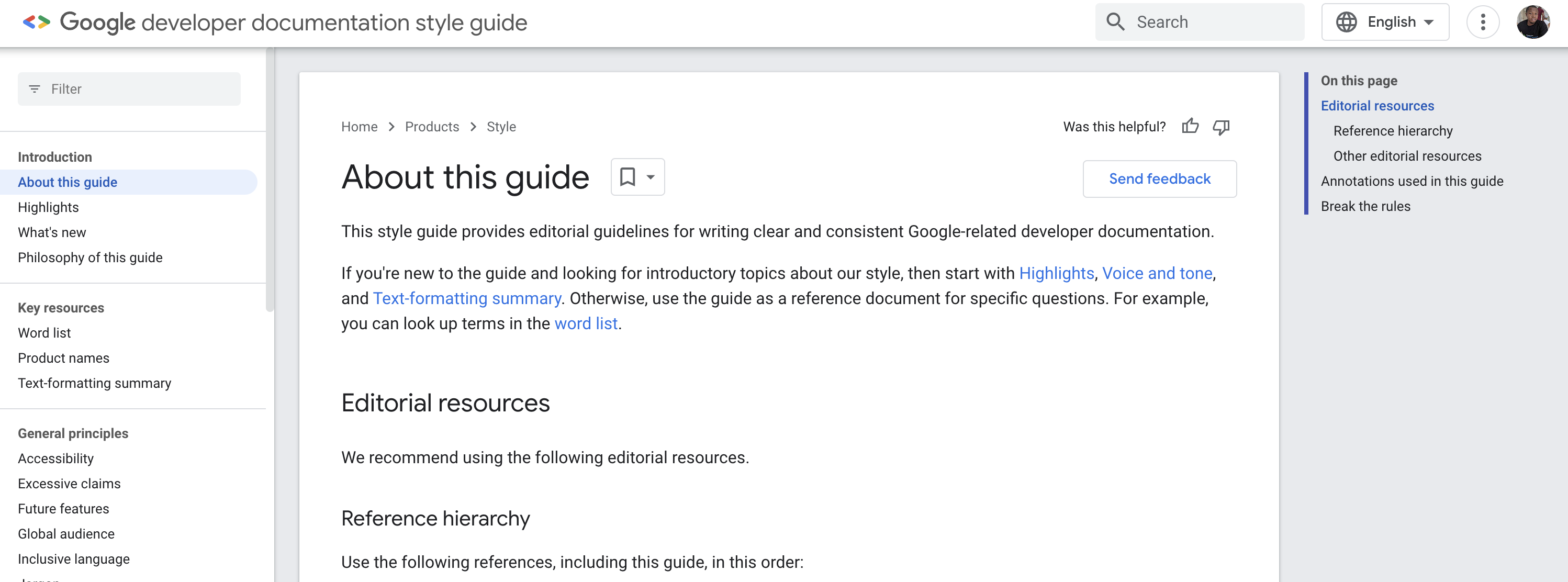Open Text-formatting summary in sidebar
Image resolution: width=1568 pixels, height=582 pixels.
pos(94,383)
